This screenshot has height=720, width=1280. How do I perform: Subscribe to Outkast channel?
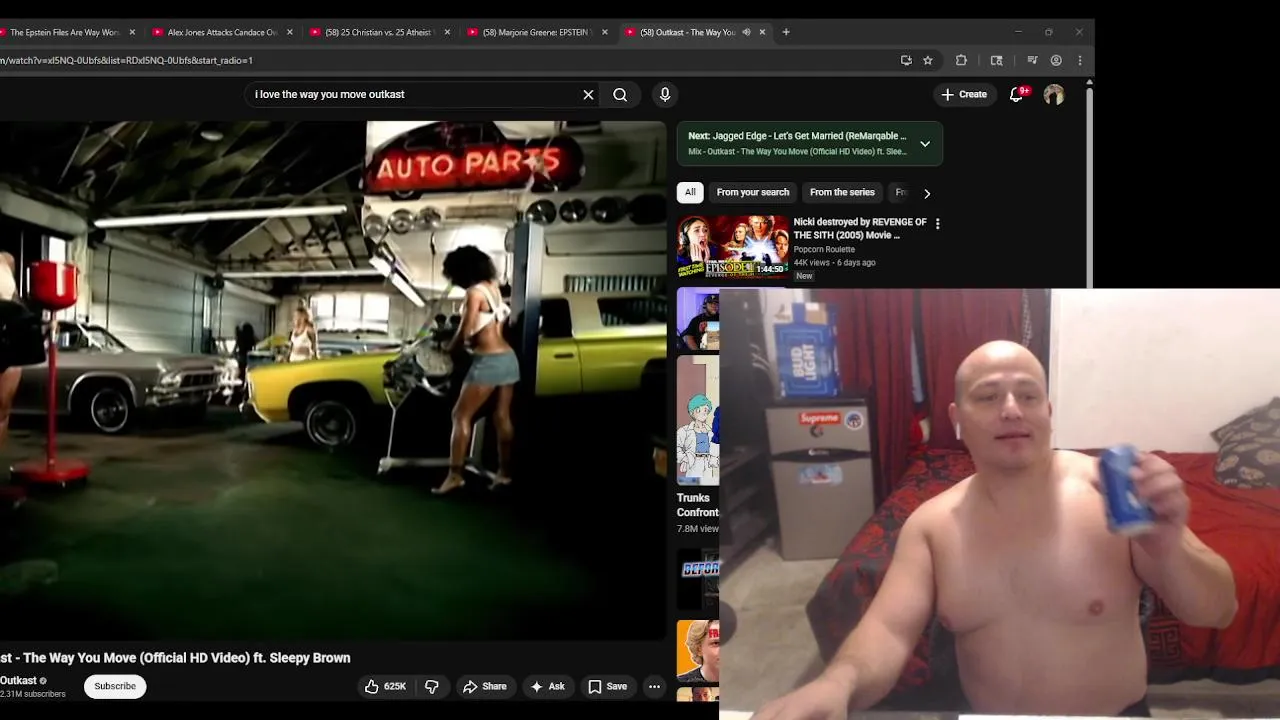tap(115, 686)
